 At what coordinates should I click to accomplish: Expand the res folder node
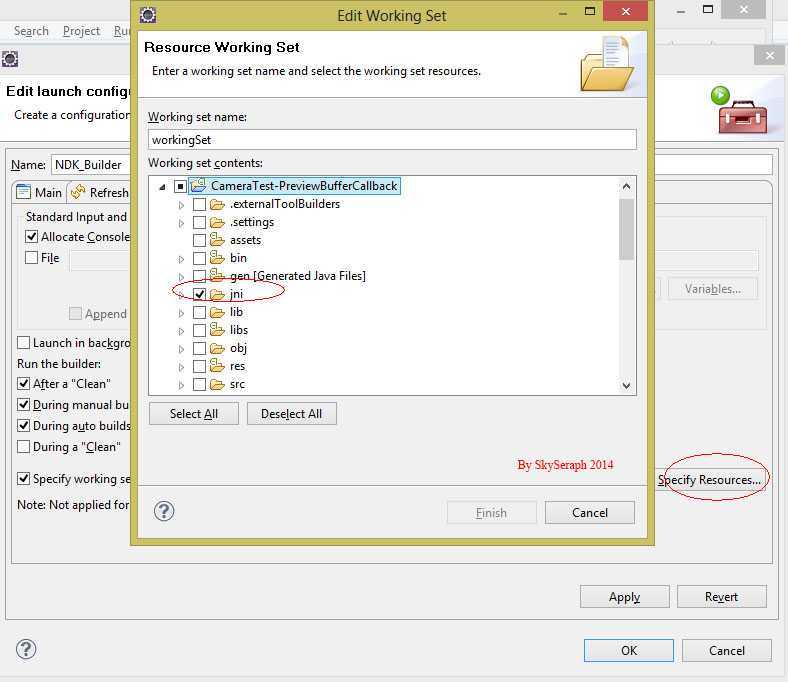tap(181, 367)
